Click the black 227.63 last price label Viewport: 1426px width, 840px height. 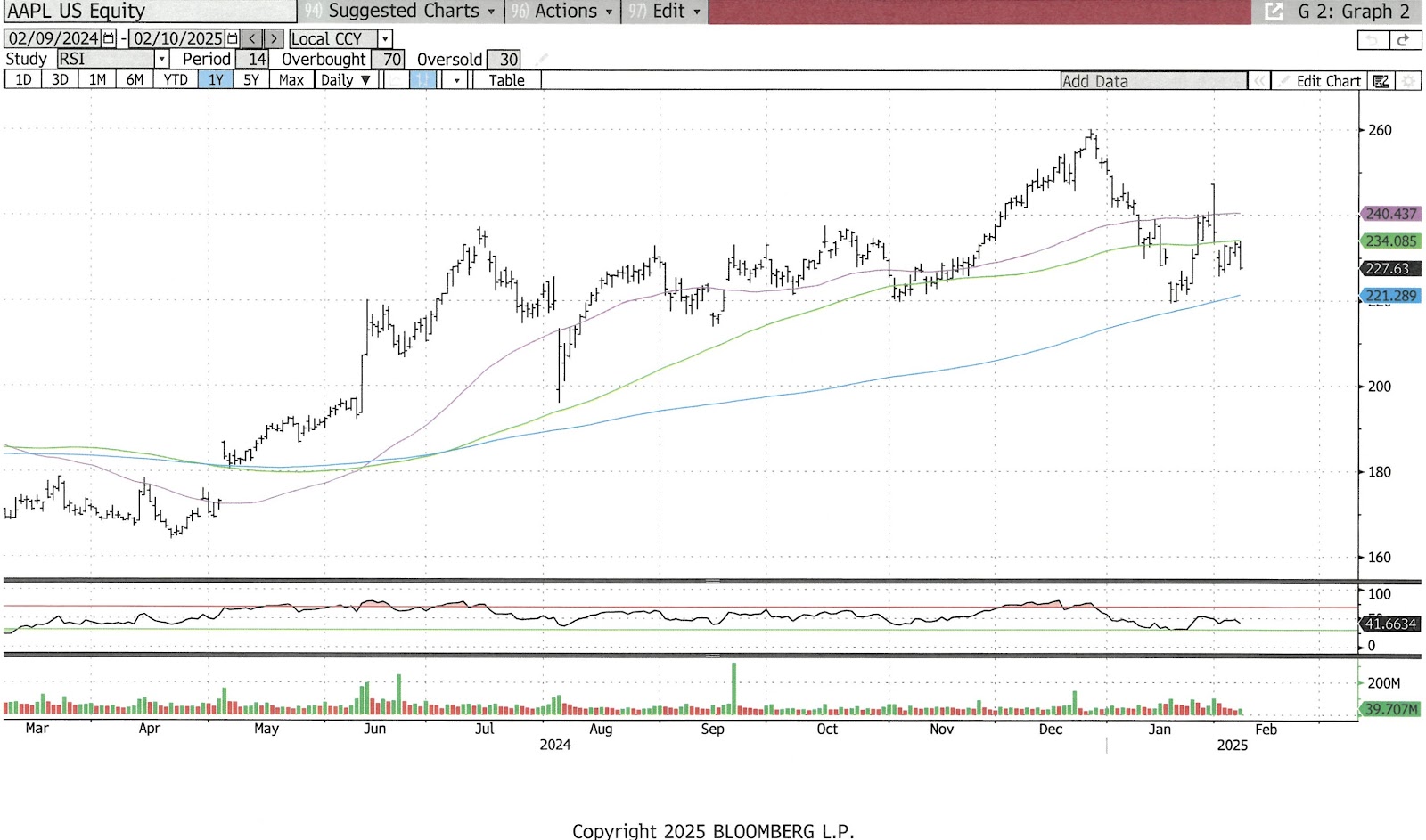1389,268
